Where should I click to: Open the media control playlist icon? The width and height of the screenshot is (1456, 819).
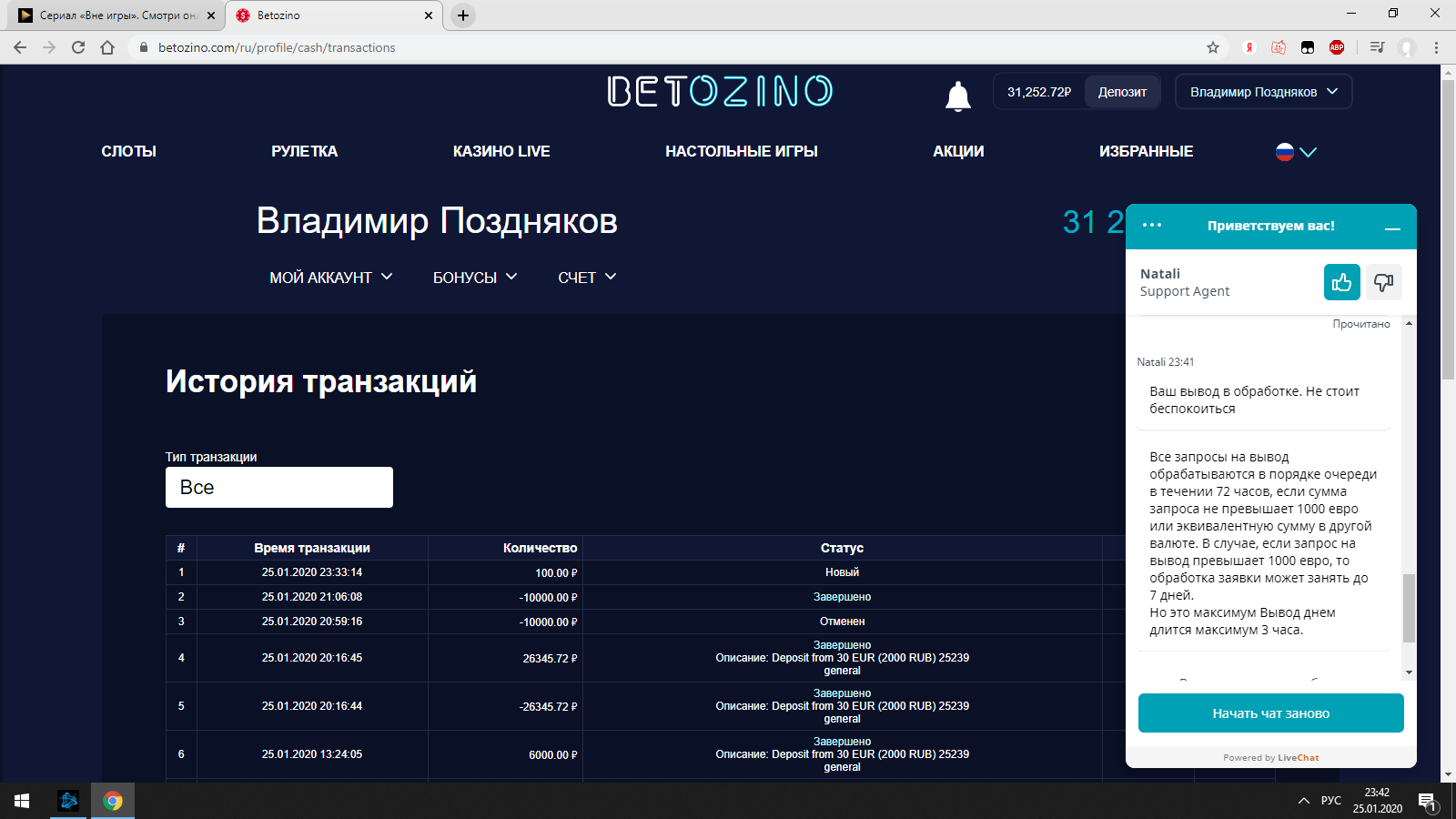[1377, 47]
